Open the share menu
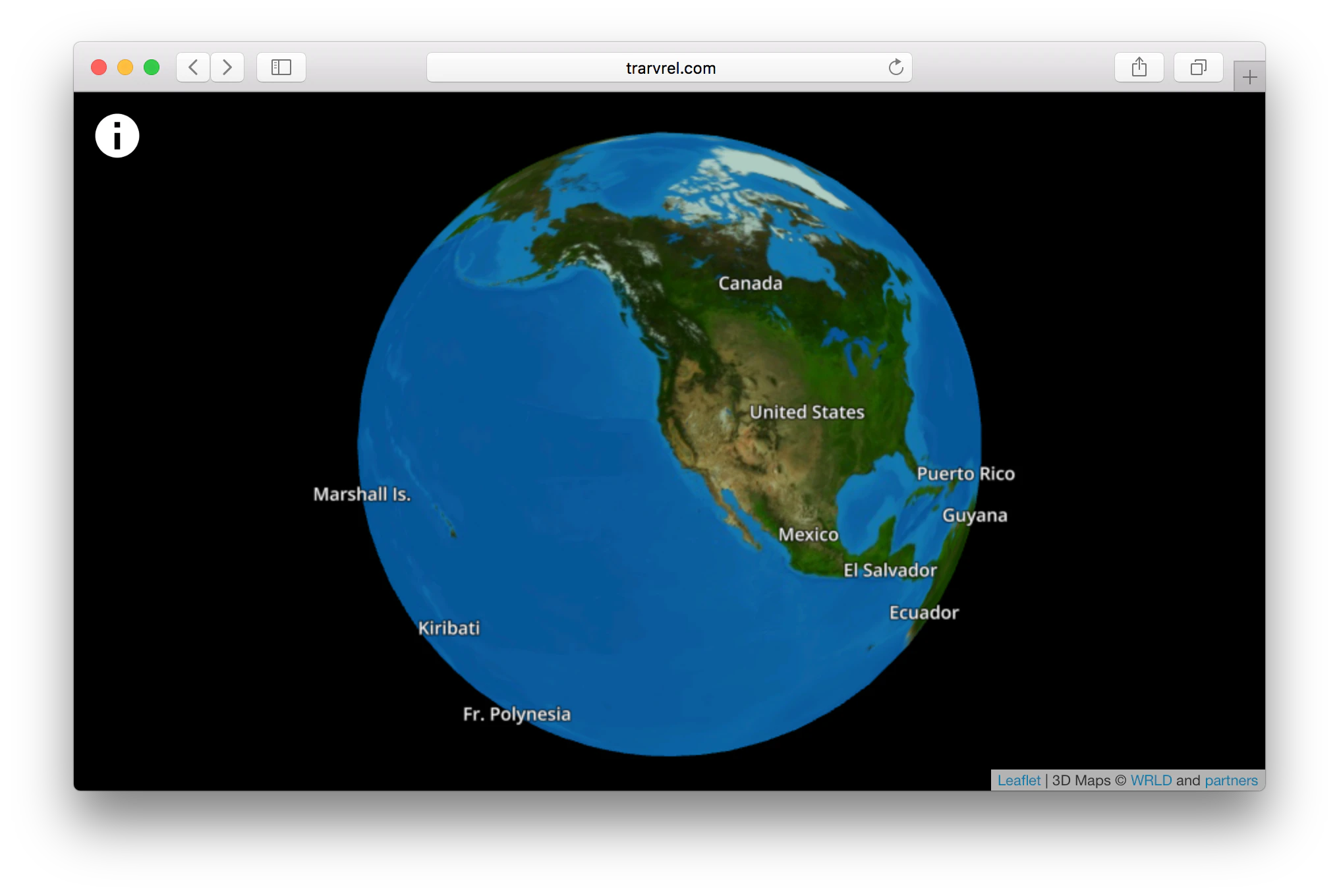1339x896 pixels. 1139,67
